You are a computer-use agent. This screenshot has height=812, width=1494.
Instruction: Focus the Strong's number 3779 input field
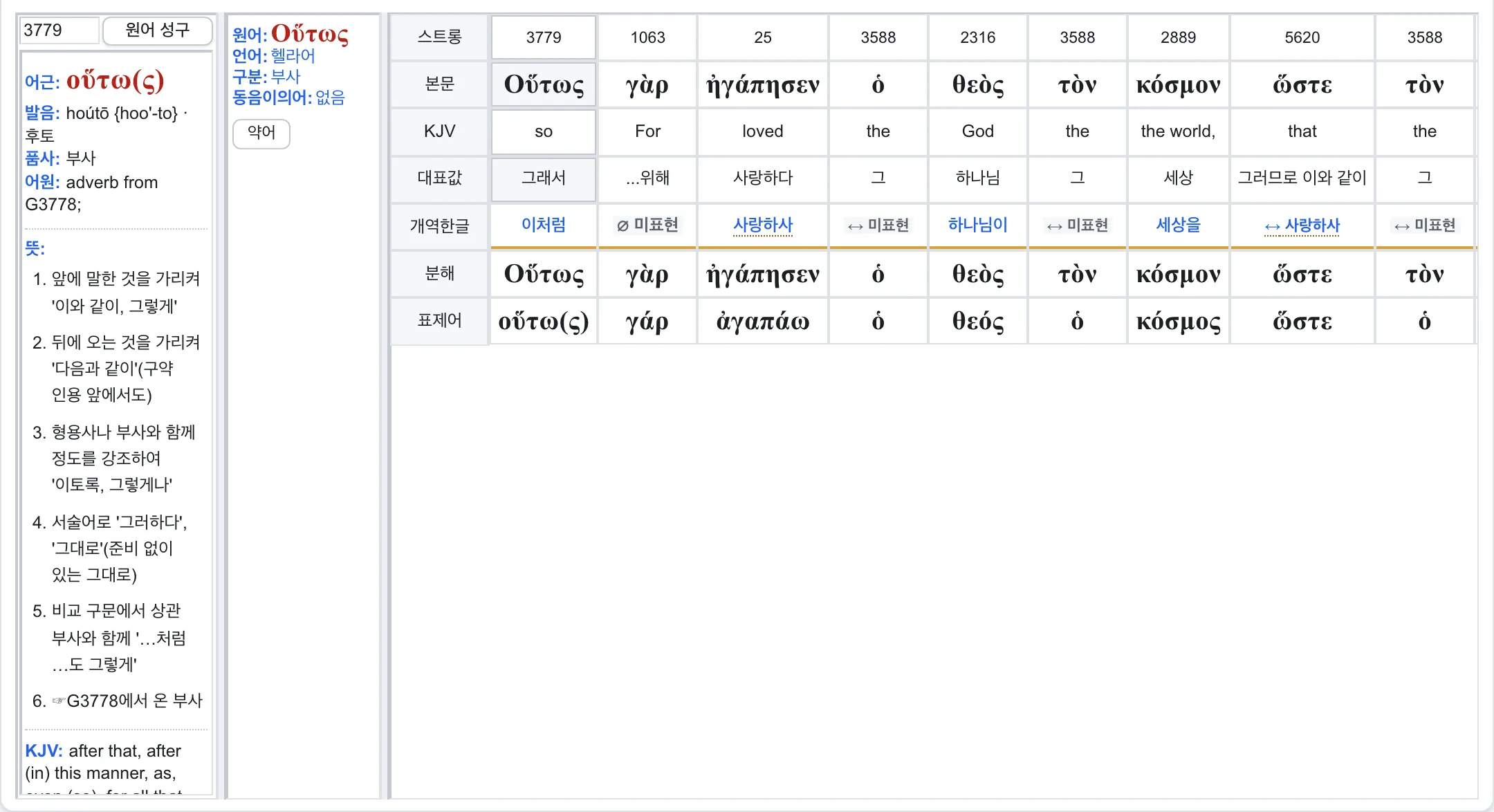point(60,30)
